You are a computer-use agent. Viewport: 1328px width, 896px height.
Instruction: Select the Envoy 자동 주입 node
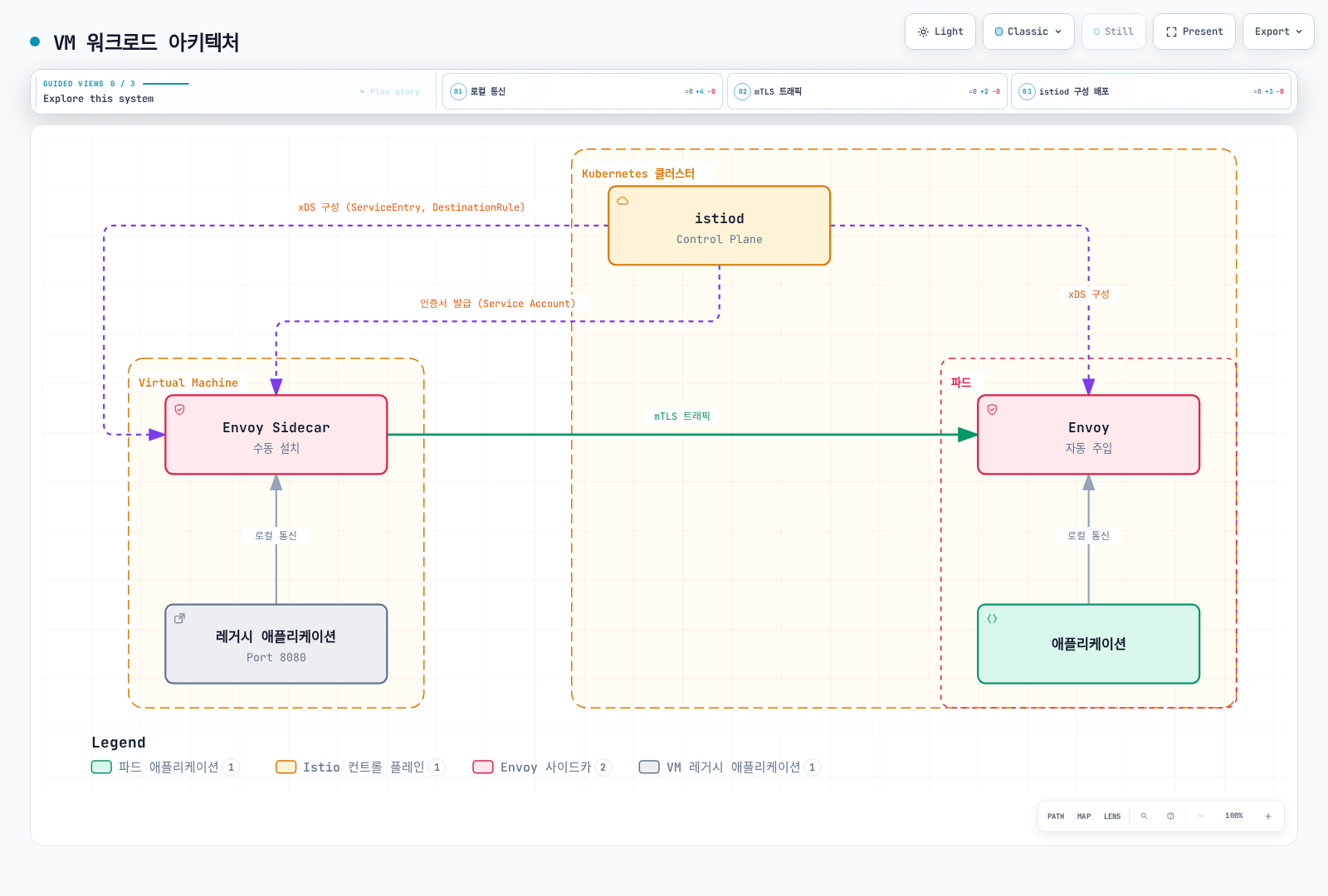coord(1089,435)
